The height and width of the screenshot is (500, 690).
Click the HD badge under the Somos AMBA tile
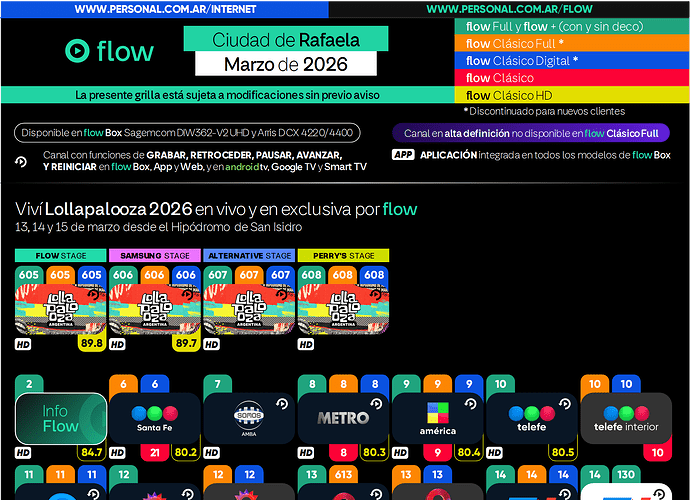[211, 452]
